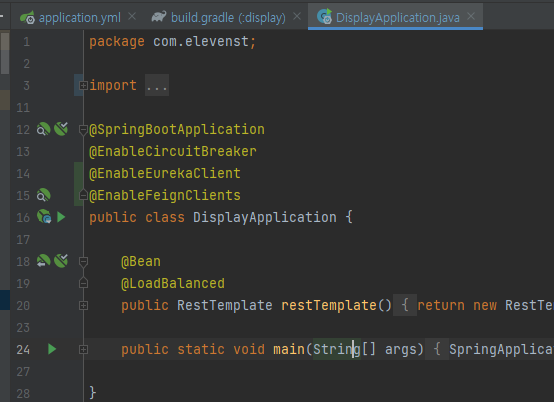Image resolution: width=554 pixels, height=402 pixels.
Task: Click the folded body brace after restTemplate()
Action: pos(405,305)
